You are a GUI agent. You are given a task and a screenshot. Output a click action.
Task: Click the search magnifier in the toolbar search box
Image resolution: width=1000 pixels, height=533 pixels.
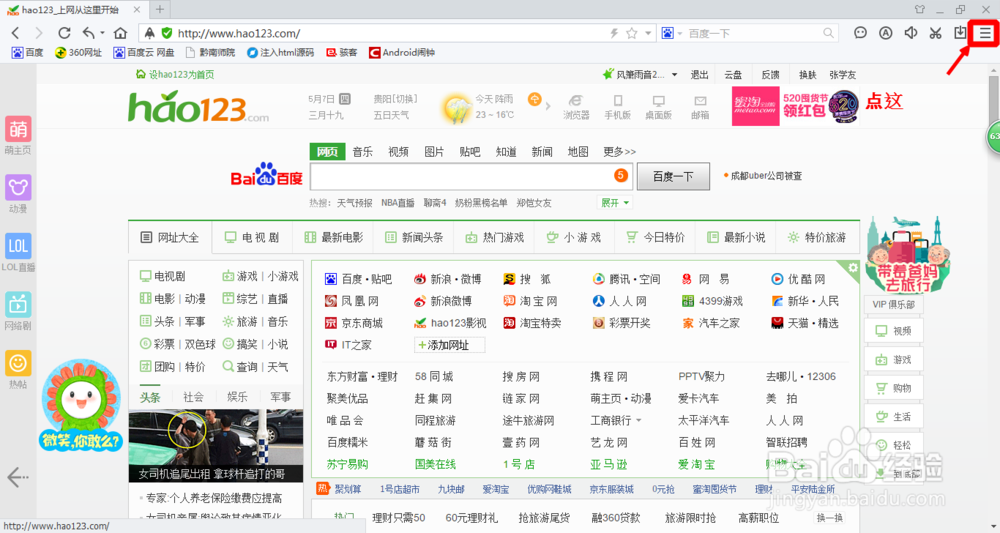coord(828,33)
